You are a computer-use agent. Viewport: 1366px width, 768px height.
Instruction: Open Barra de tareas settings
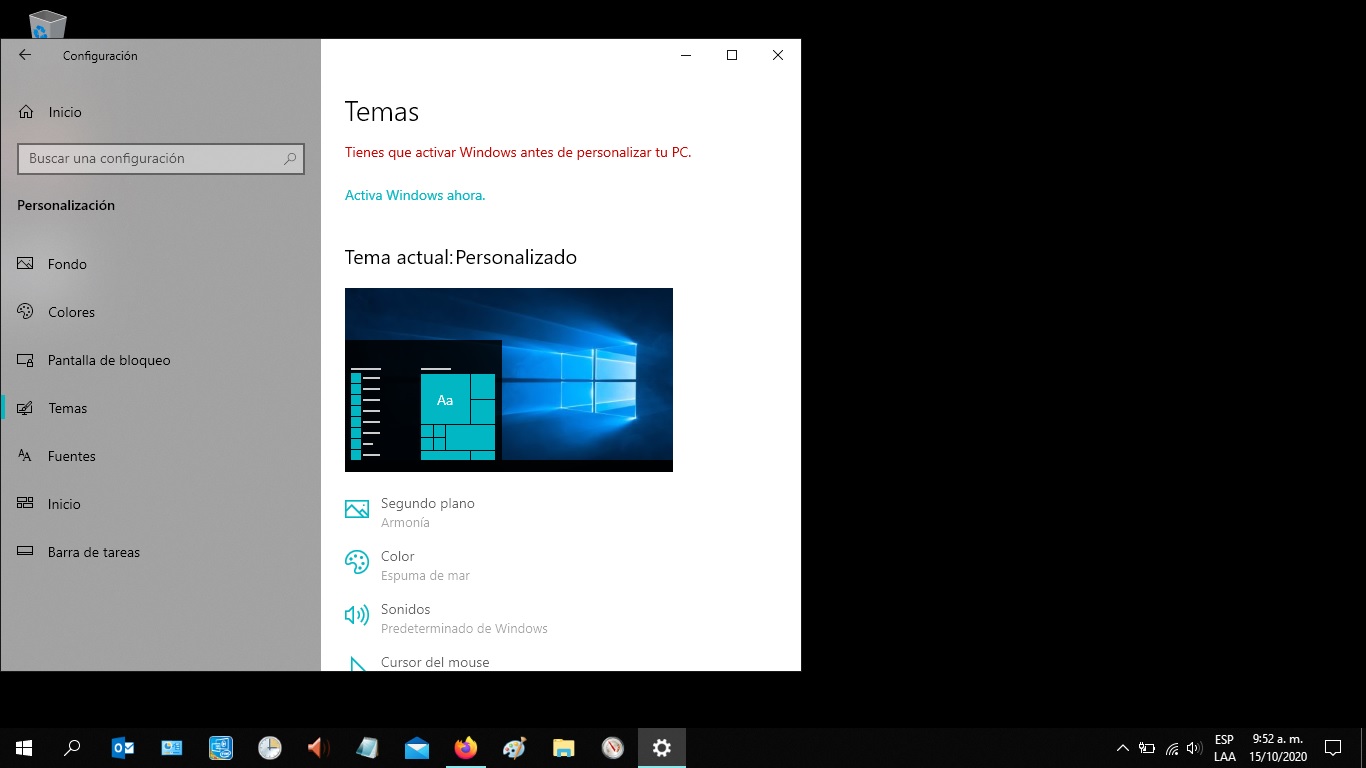pos(160,552)
